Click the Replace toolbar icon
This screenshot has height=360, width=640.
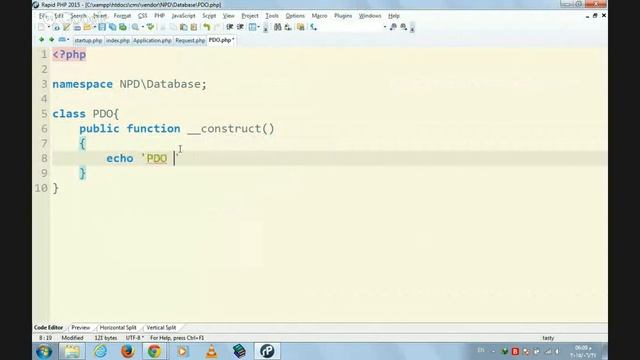tap(288, 27)
